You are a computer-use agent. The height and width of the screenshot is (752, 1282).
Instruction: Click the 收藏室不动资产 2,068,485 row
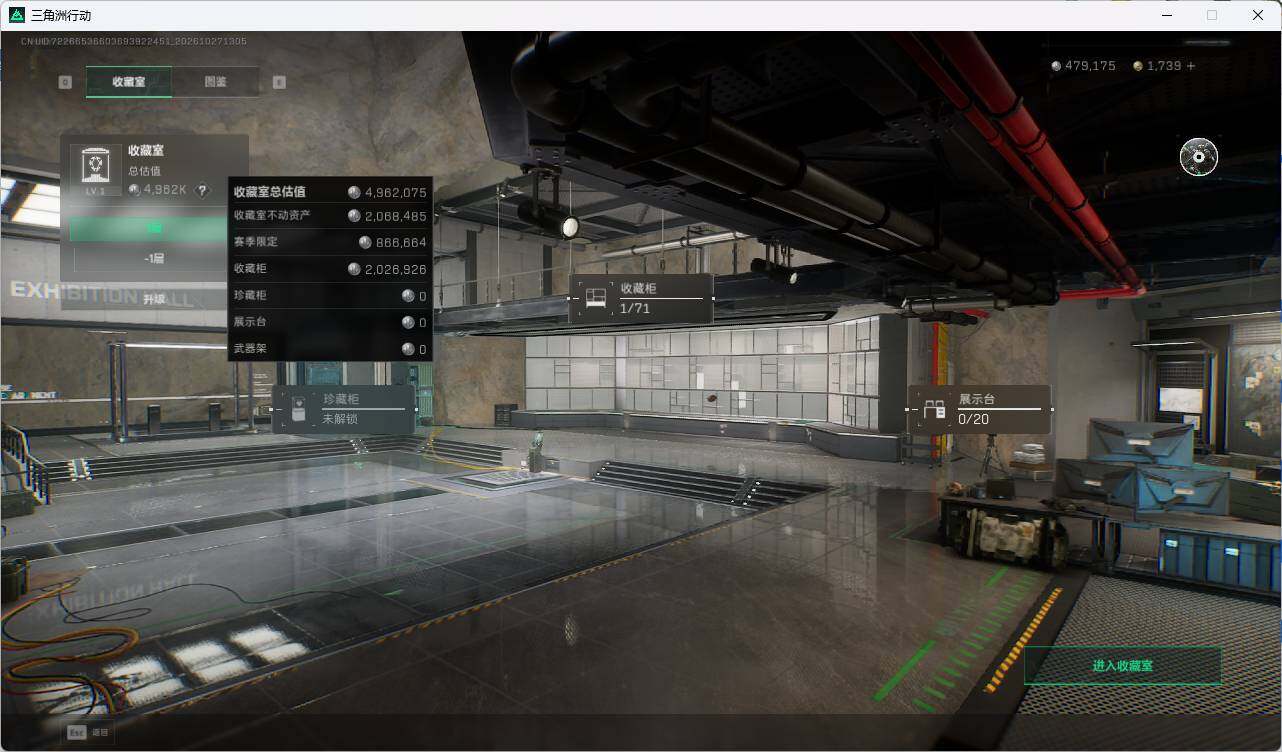(x=330, y=216)
